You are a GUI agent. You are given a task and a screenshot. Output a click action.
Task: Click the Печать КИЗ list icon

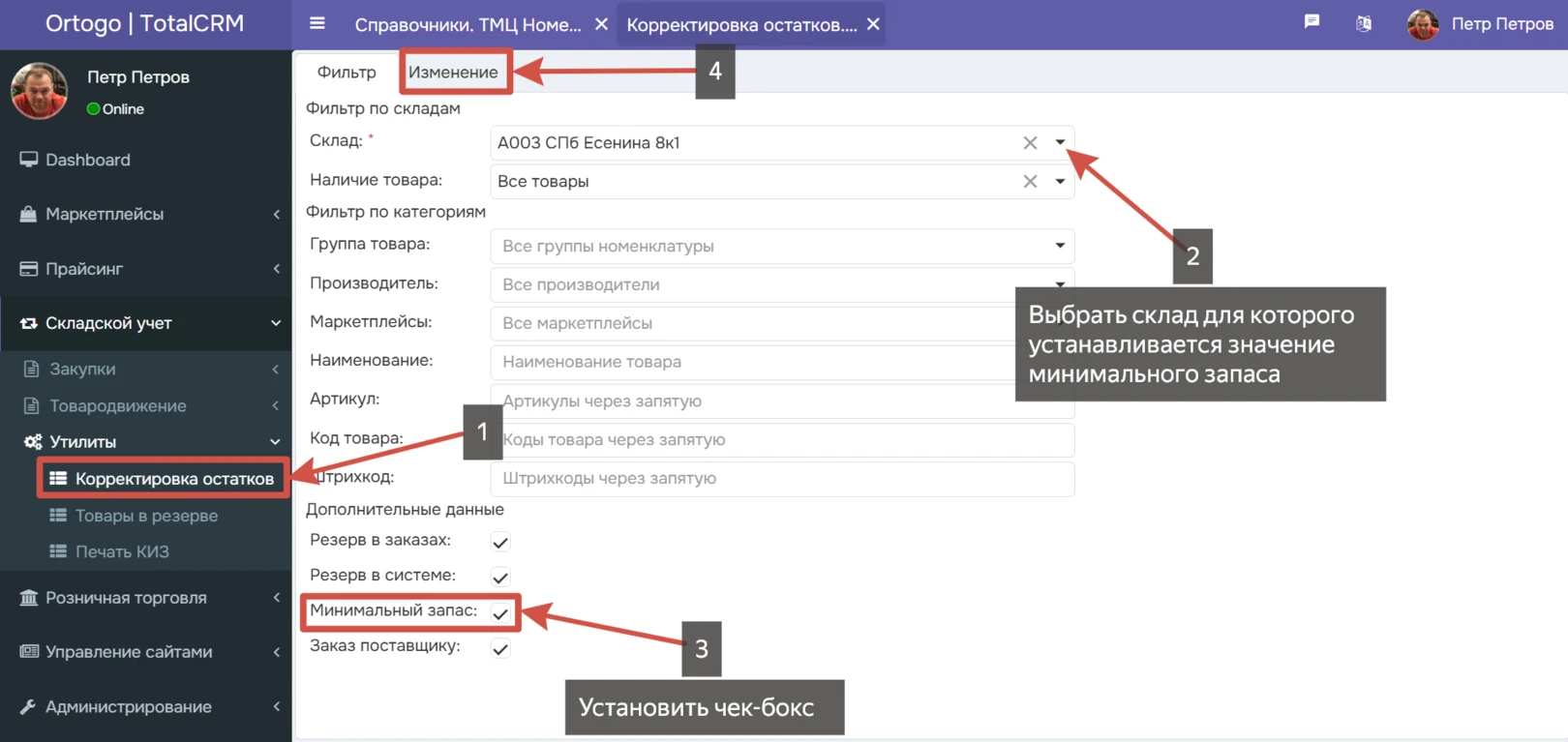click(58, 551)
